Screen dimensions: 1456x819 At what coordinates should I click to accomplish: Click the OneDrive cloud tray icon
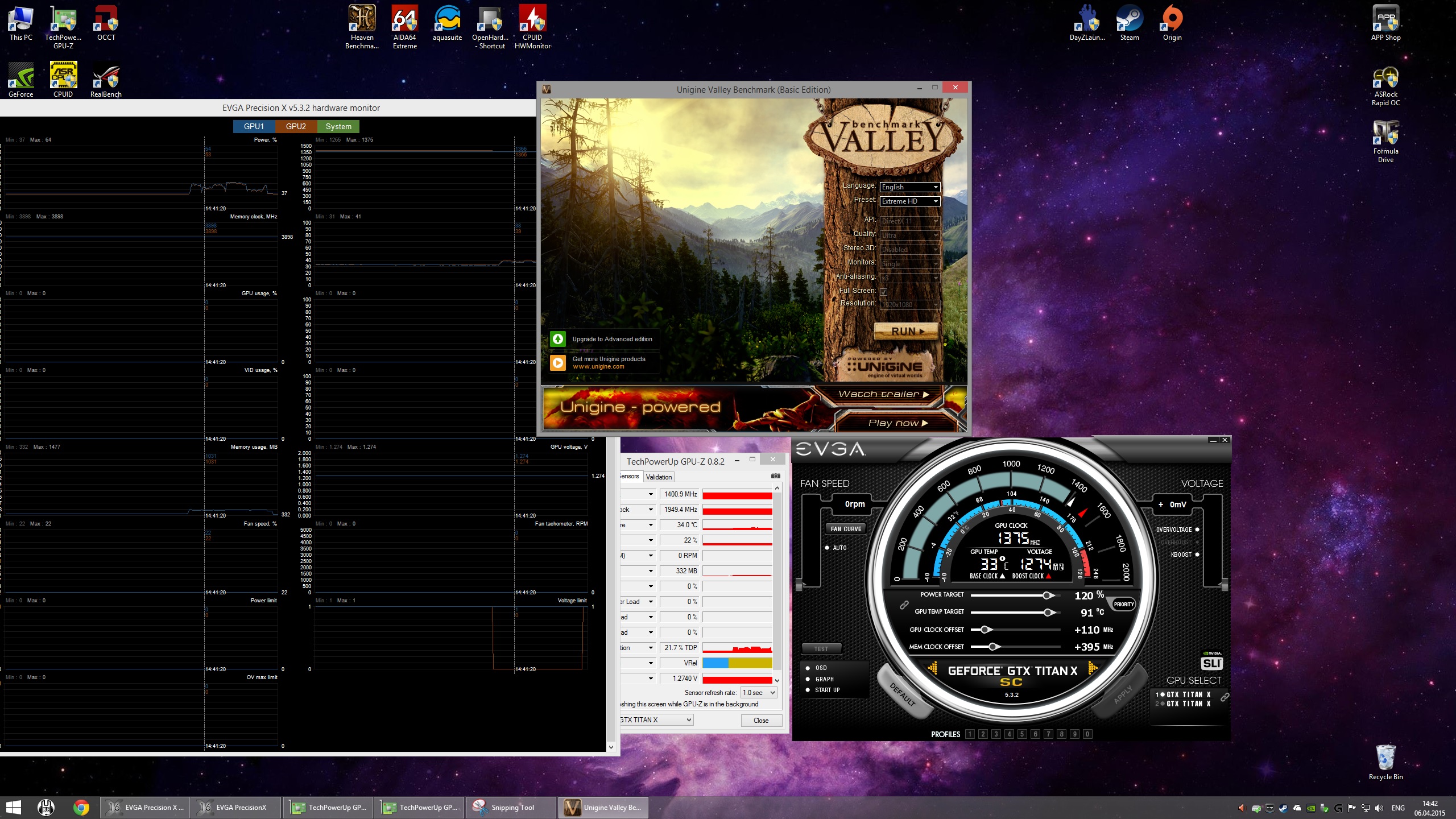click(1297, 808)
